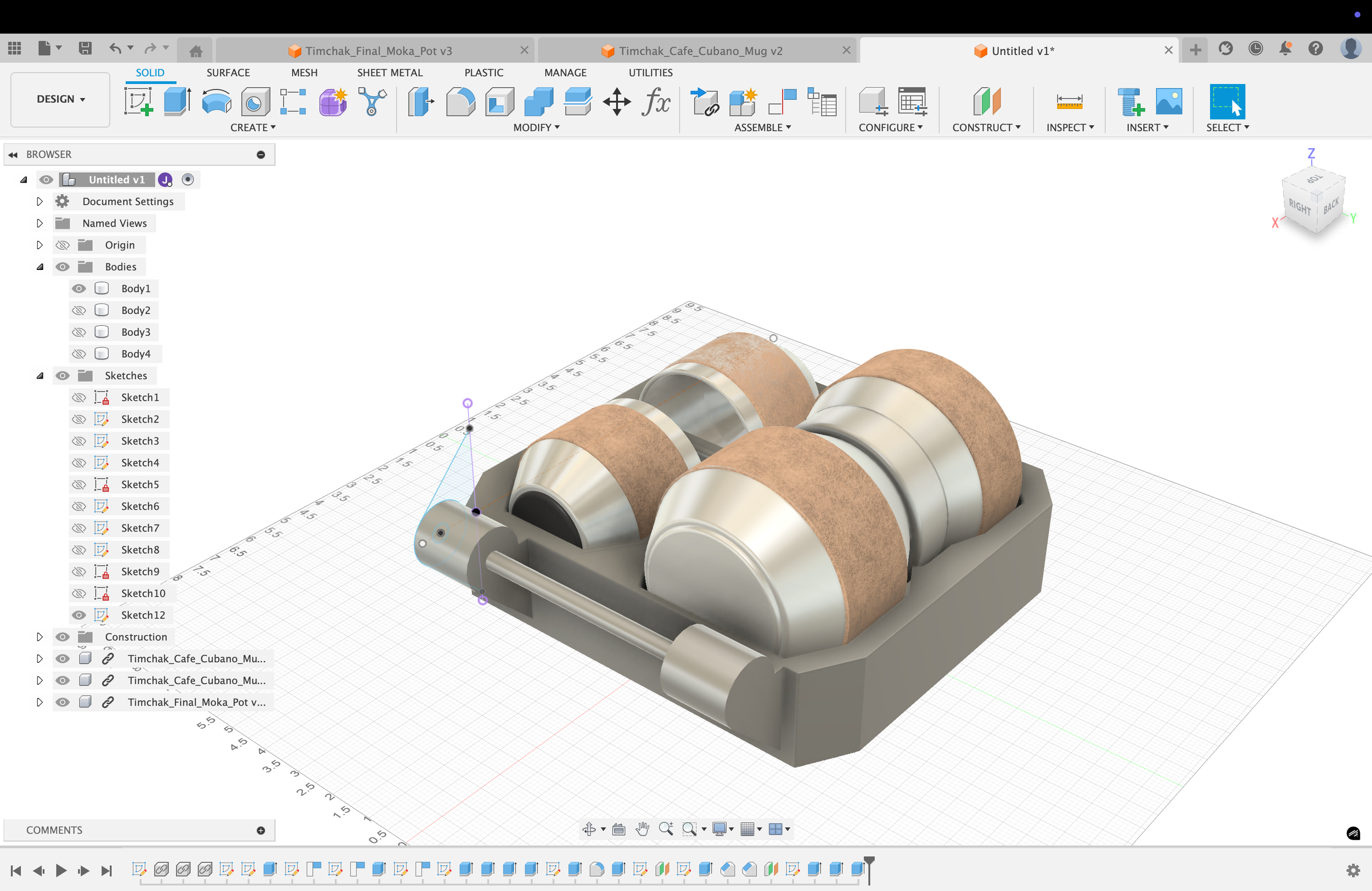The image size is (1372, 891).
Task: Hide Sketch12 via its visibility eye
Action: coord(79,616)
